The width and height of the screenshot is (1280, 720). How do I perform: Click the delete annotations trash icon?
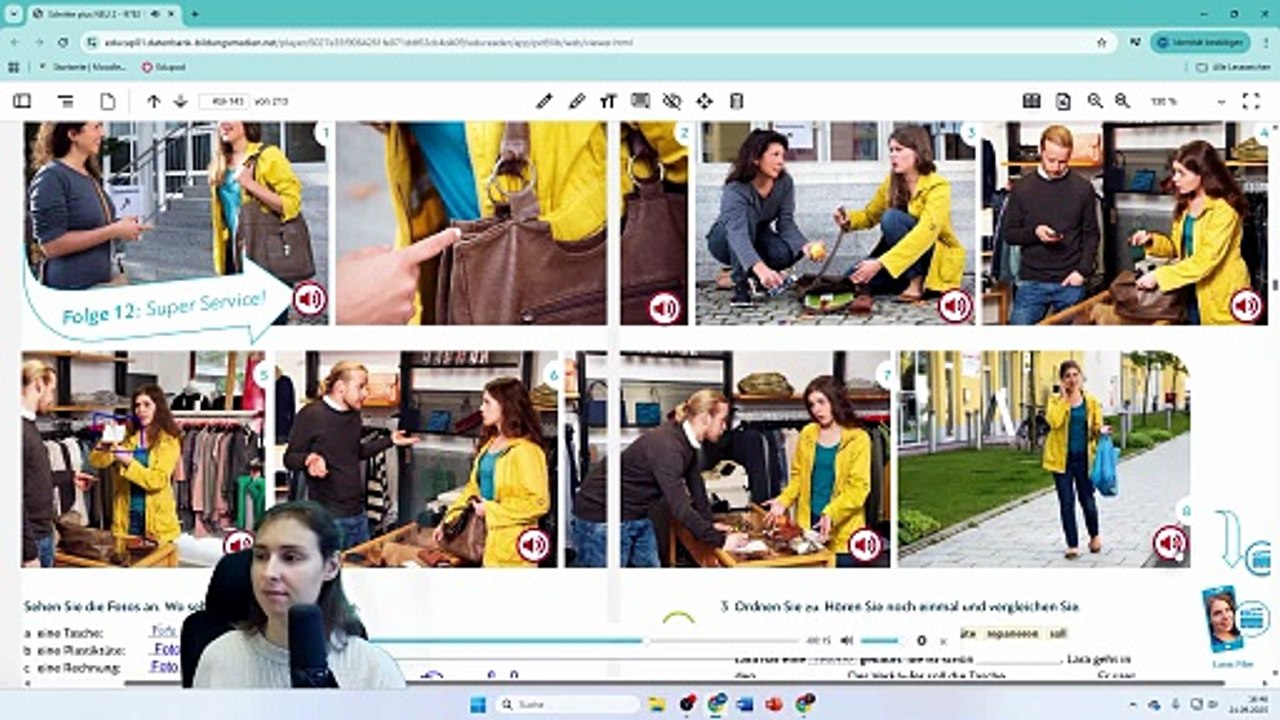click(x=737, y=101)
